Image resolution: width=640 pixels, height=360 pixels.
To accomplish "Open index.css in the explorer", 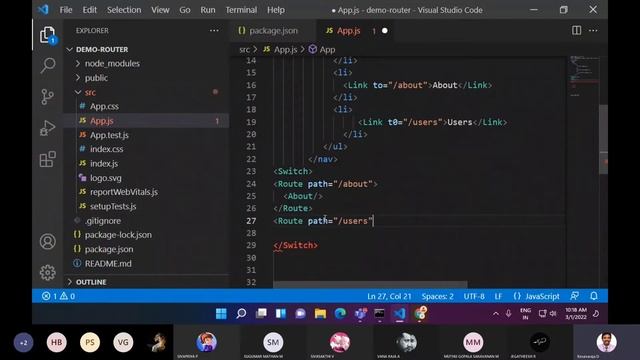I will [x=106, y=149].
